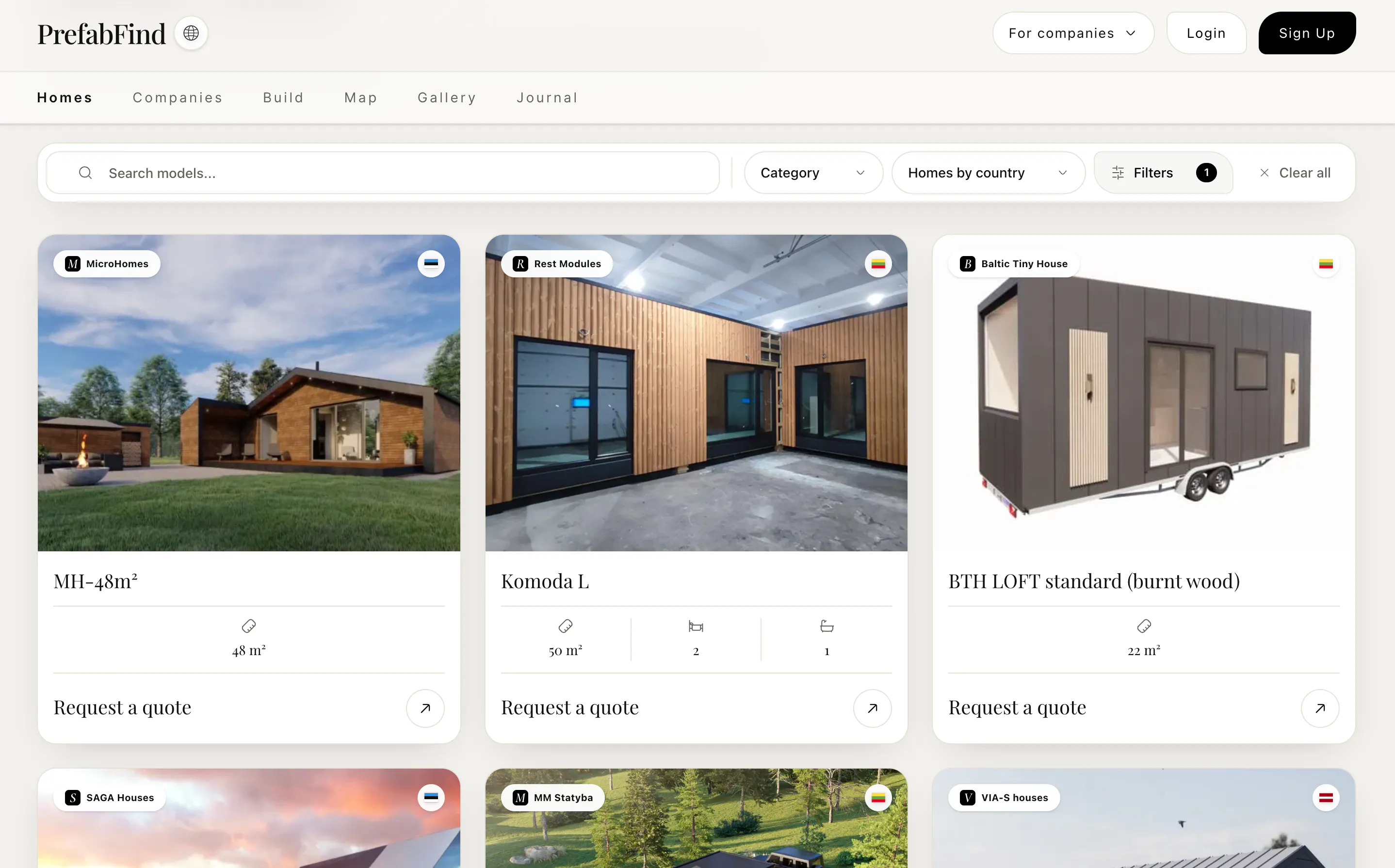Request a quote for BTH LOFT standard
The height and width of the screenshot is (868, 1395).
point(1017,708)
